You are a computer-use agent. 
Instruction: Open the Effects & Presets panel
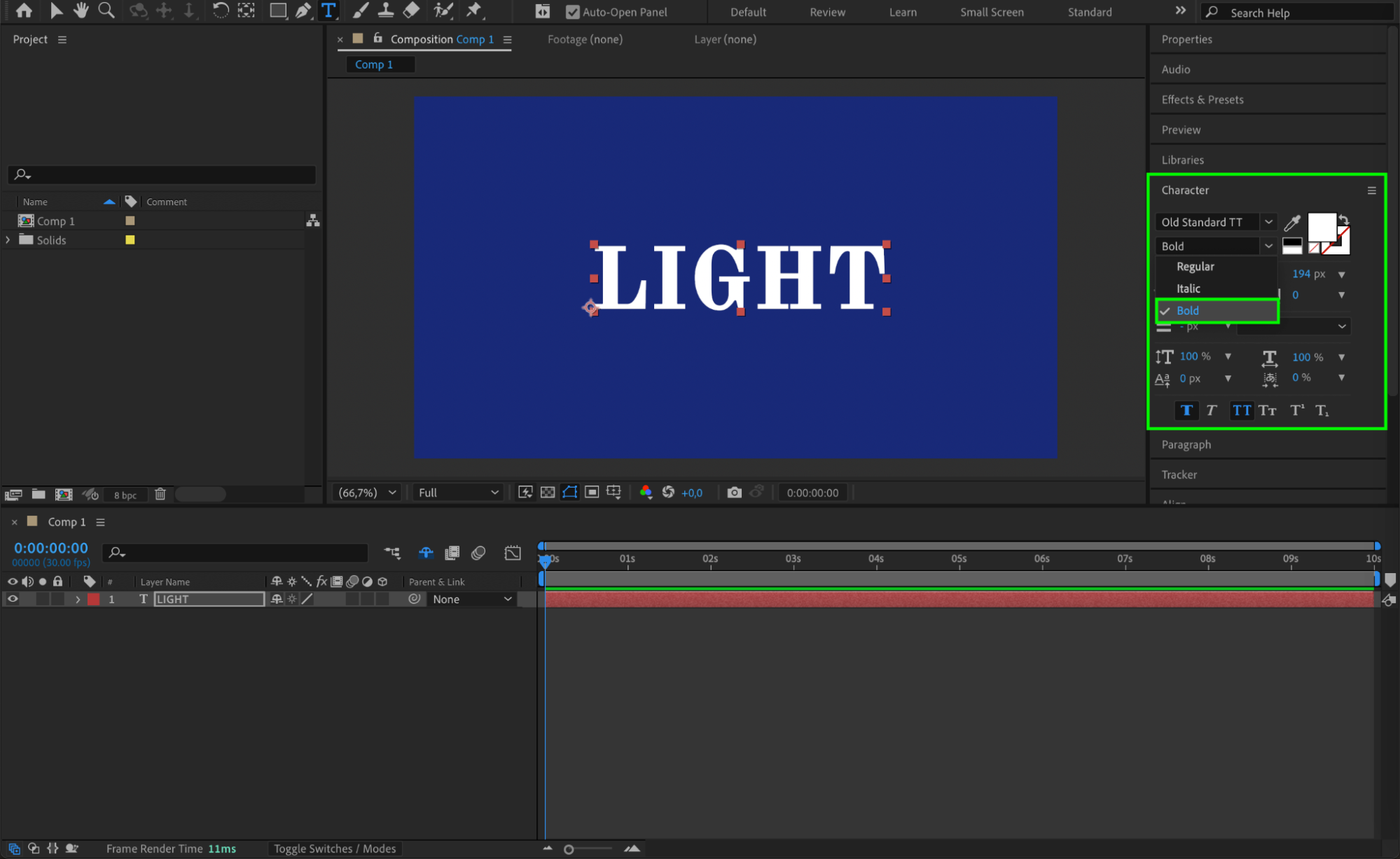(x=1202, y=99)
